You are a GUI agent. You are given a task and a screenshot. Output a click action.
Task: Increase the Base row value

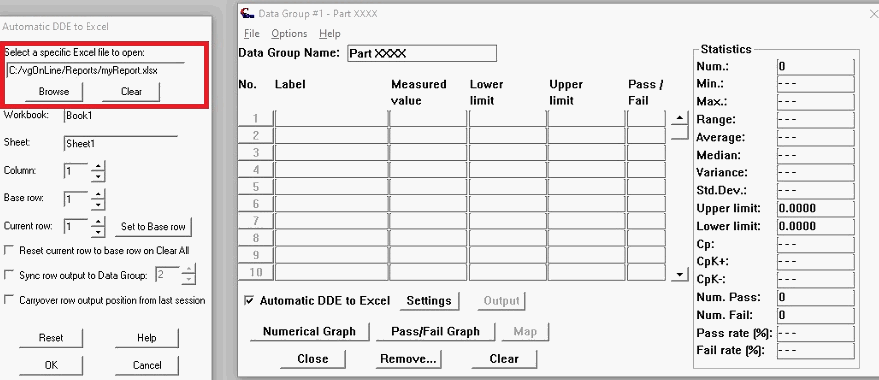tap(98, 194)
